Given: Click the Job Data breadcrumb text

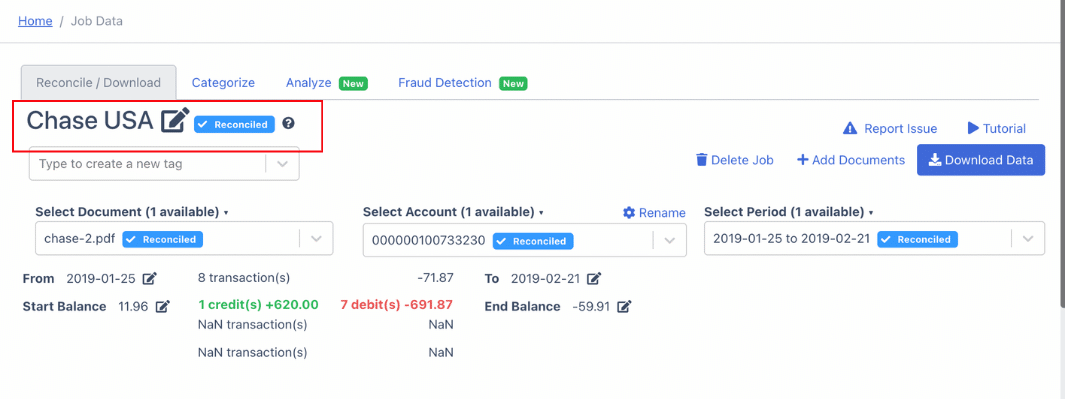Looking at the screenshot, I should coord(96,21).
